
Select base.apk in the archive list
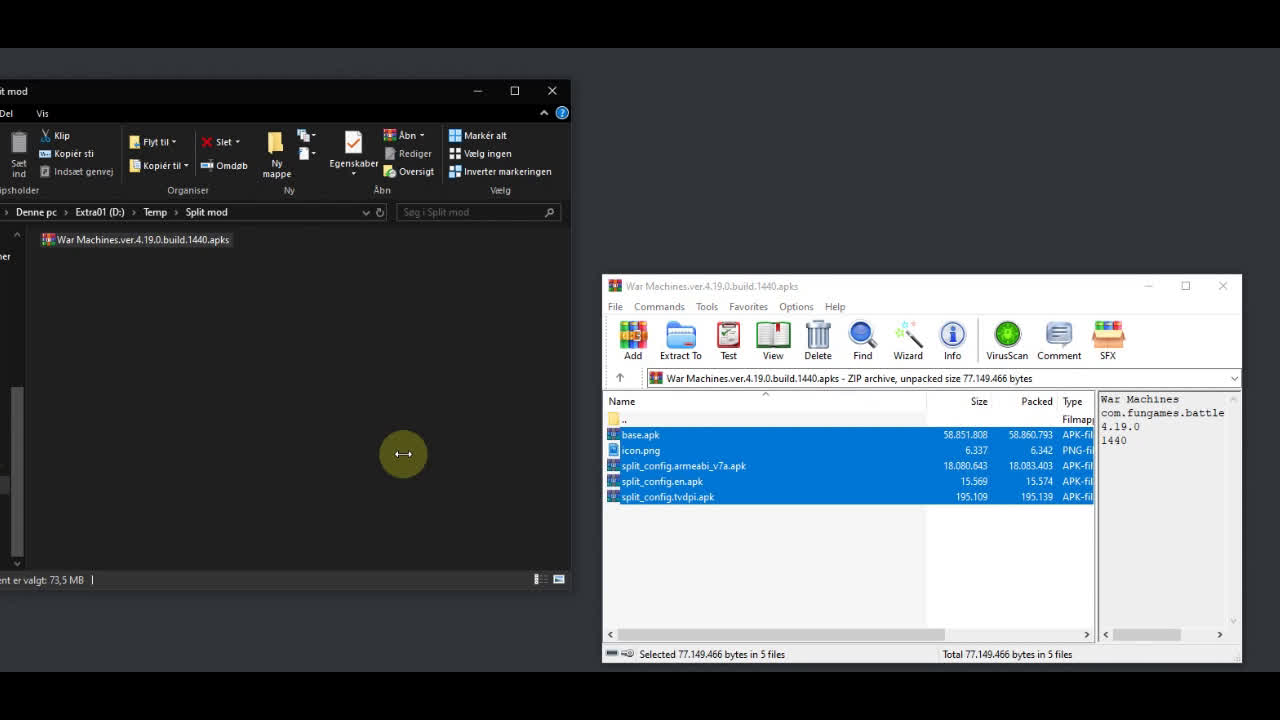[641, 435]
